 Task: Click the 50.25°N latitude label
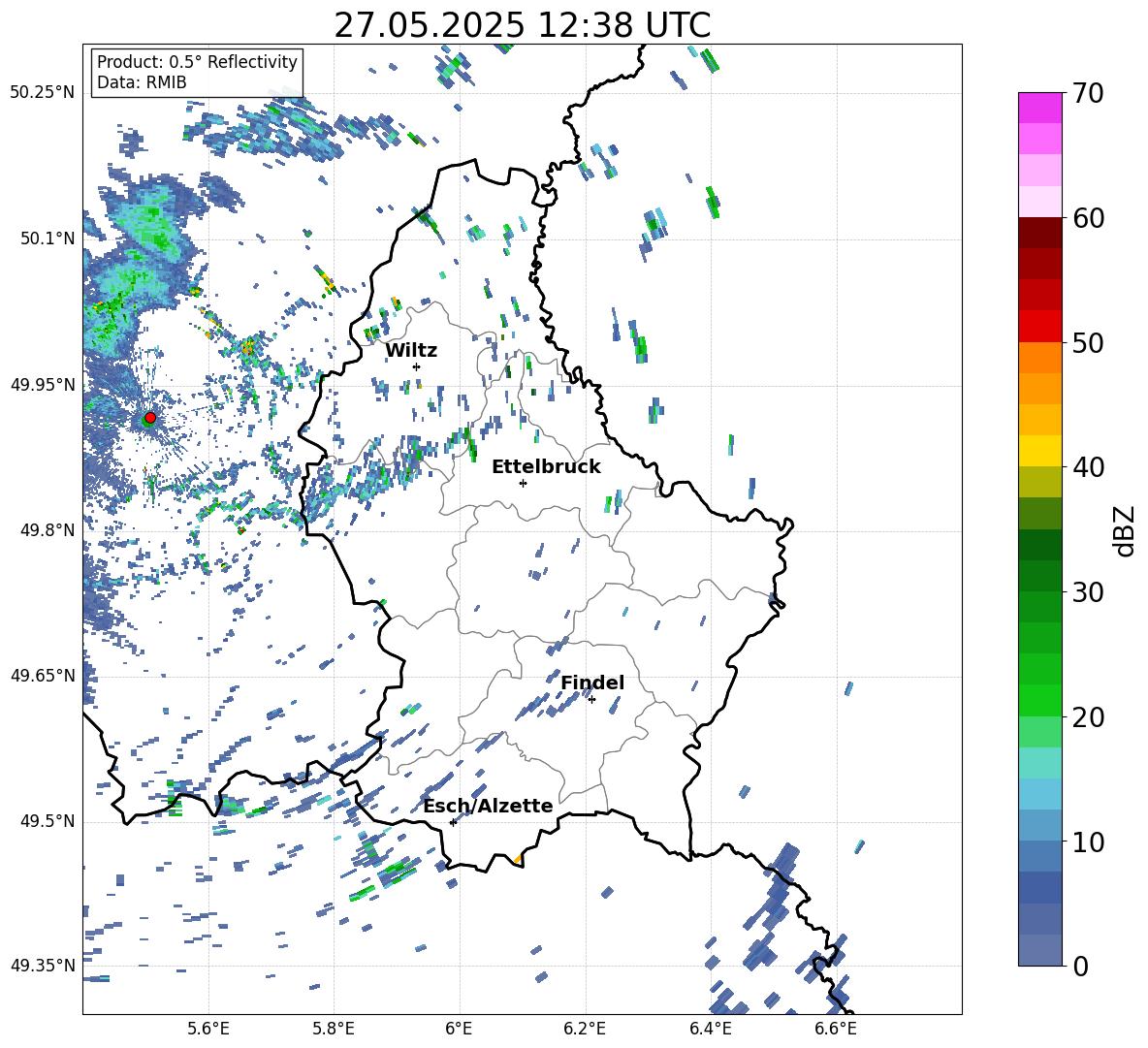point(43,93)
